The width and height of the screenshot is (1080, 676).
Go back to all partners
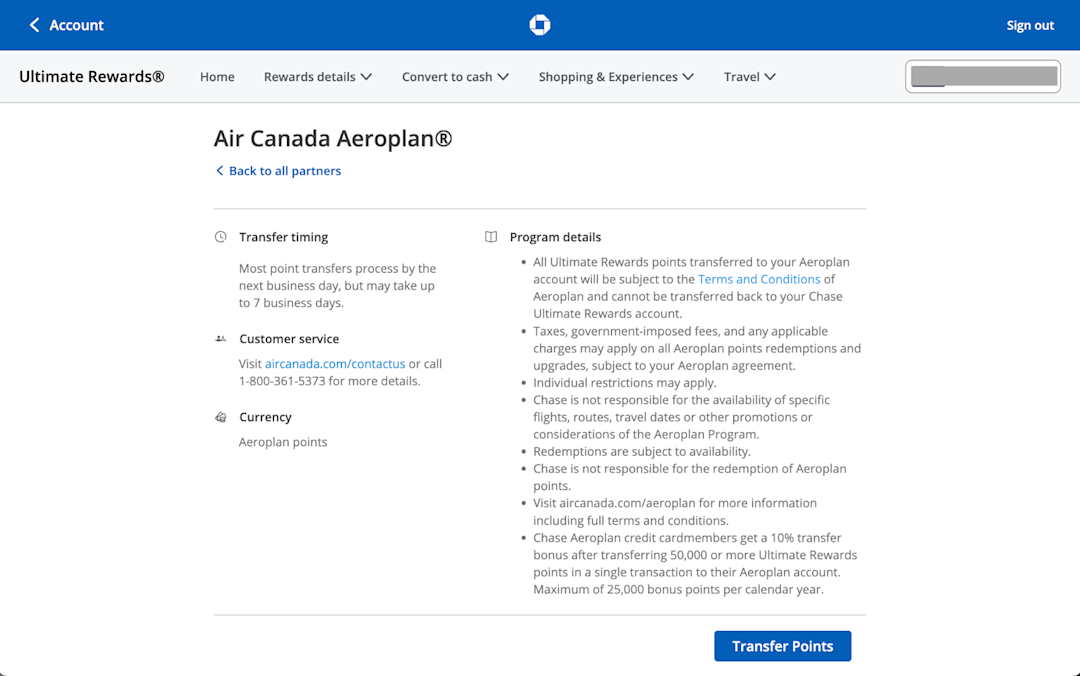pyautogui.click(x=284, y=171)
